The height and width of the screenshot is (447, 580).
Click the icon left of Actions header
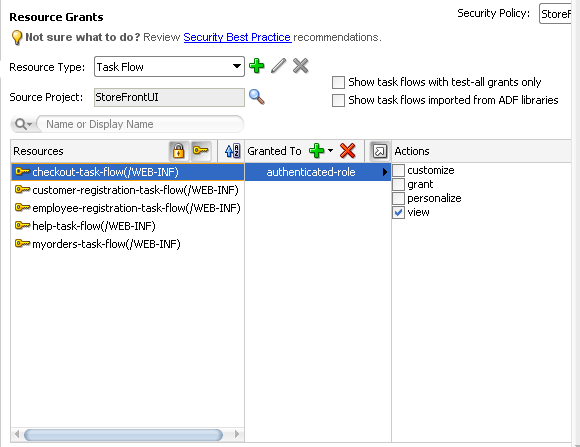point(380,151)
